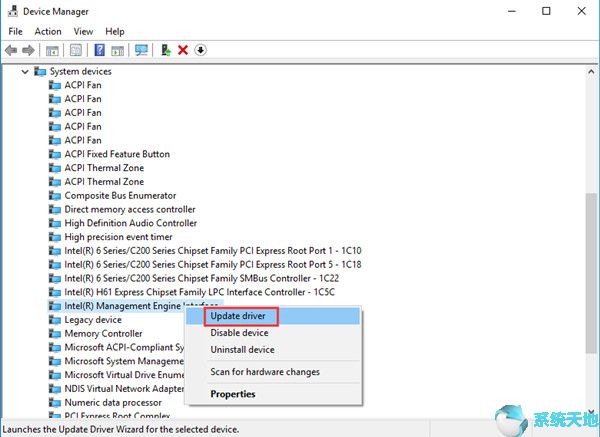Select icon beside Numeric data processor

click(55, 403)
